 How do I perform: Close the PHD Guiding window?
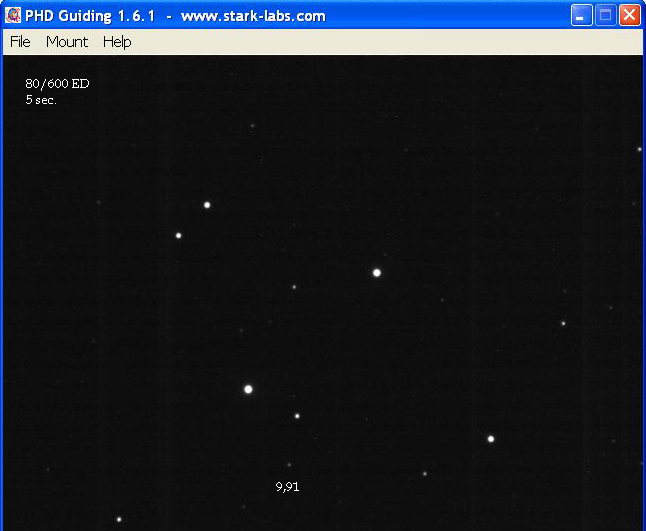point(630,16)
